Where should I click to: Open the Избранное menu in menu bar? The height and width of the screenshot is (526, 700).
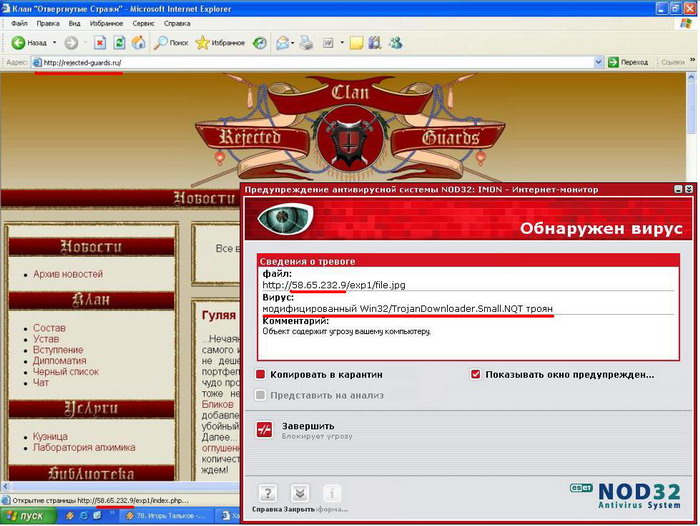[106, 23]
